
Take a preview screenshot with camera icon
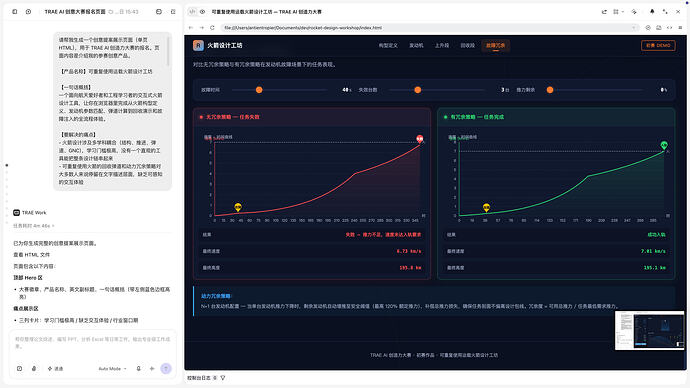[x=659, y=28]
